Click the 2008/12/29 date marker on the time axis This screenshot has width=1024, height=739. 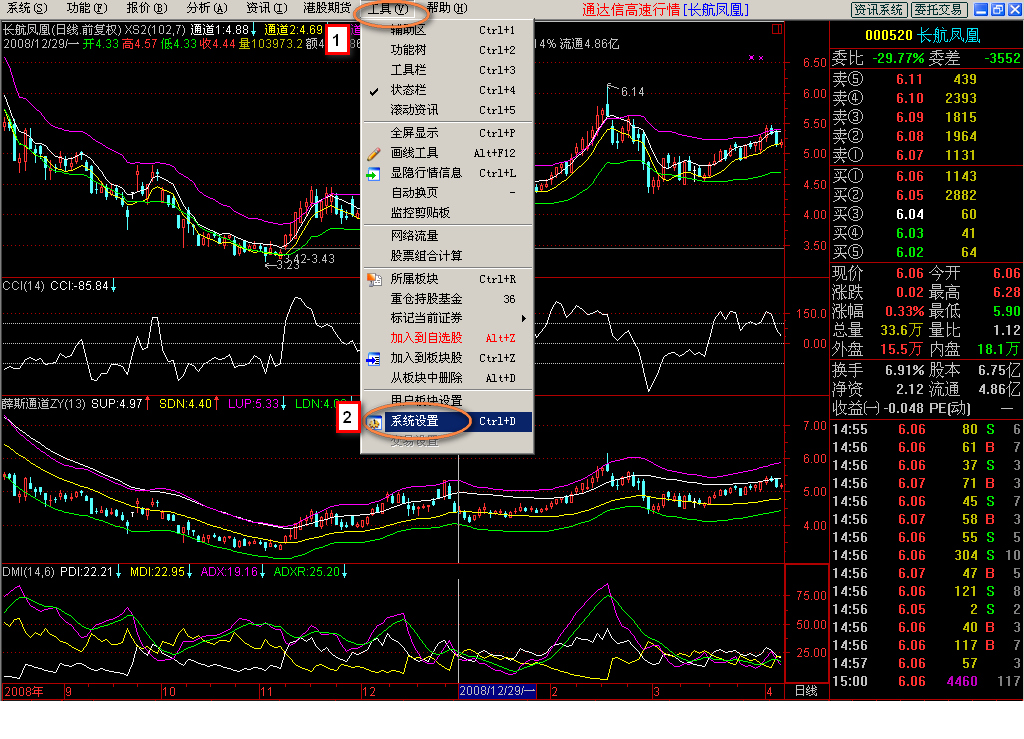(498, 691)
